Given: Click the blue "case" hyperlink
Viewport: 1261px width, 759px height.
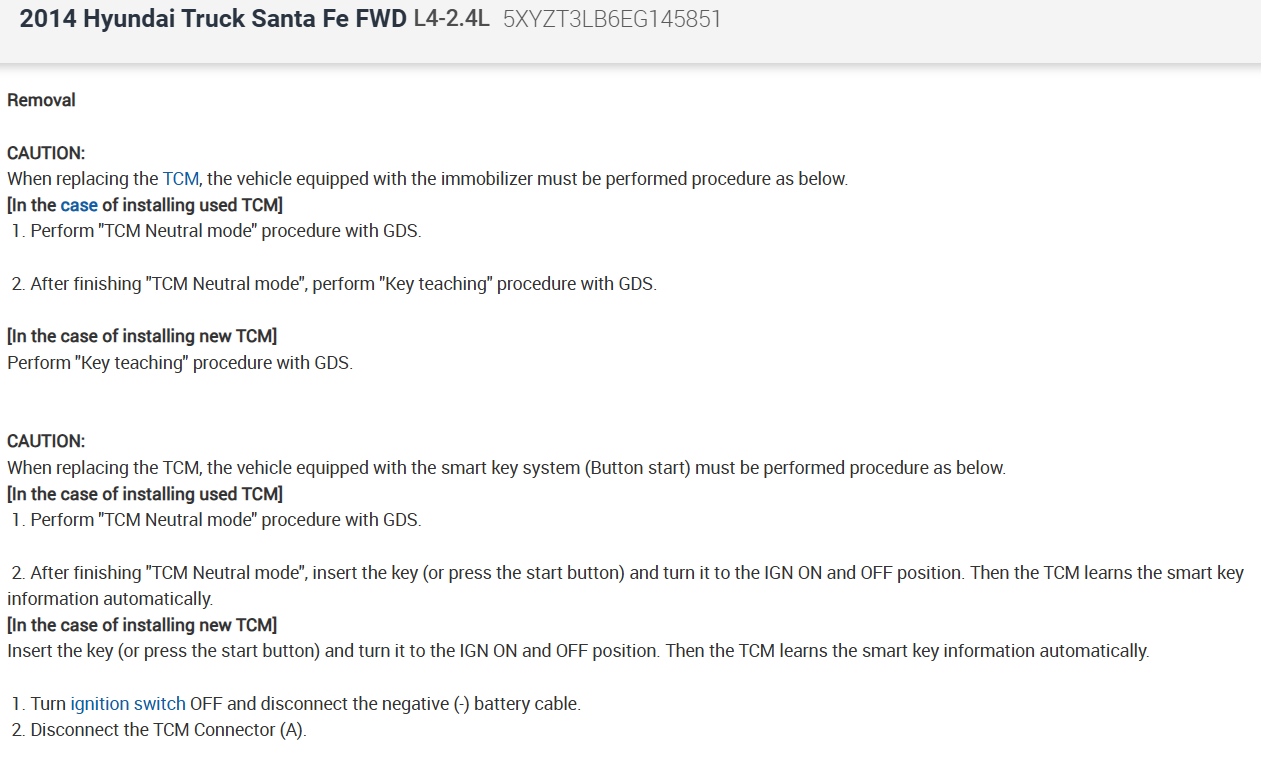Looking at the screenshot, I should click(x=79, y=205).
